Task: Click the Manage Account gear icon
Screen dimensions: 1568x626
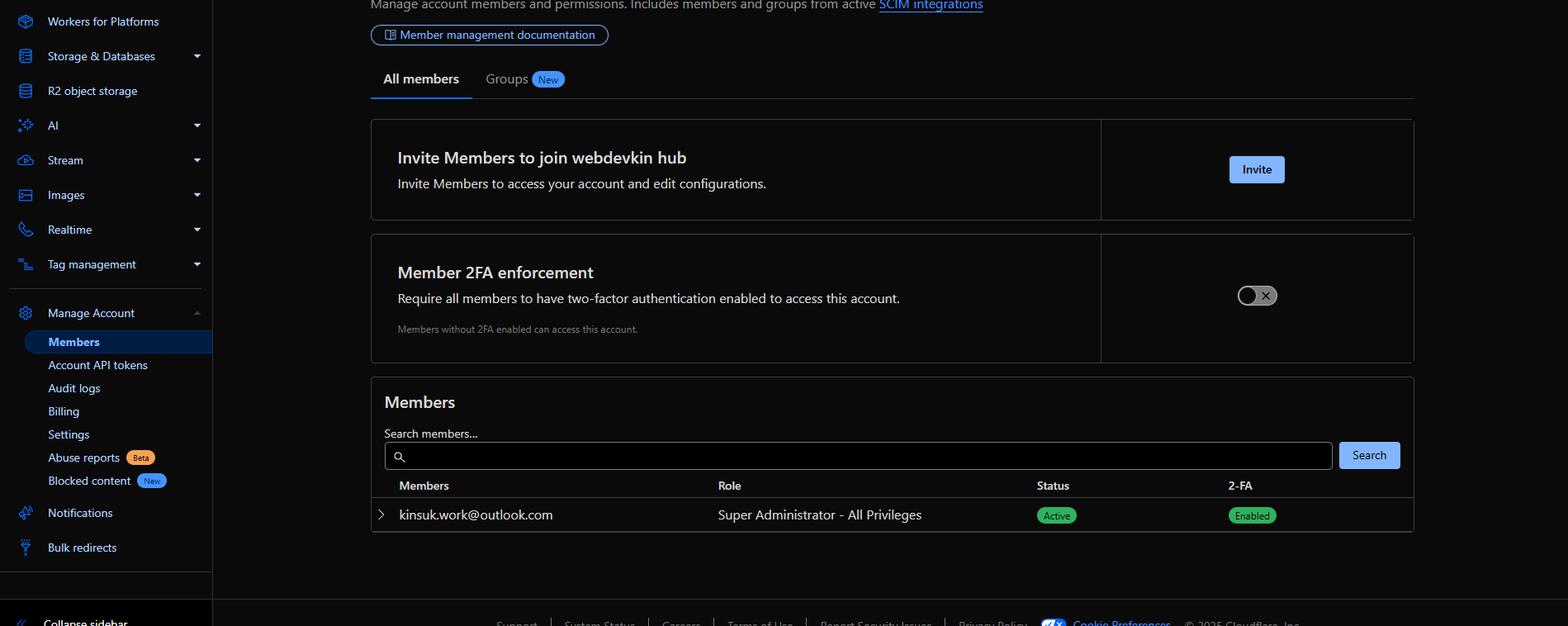Action: click(x=26, y=313)
